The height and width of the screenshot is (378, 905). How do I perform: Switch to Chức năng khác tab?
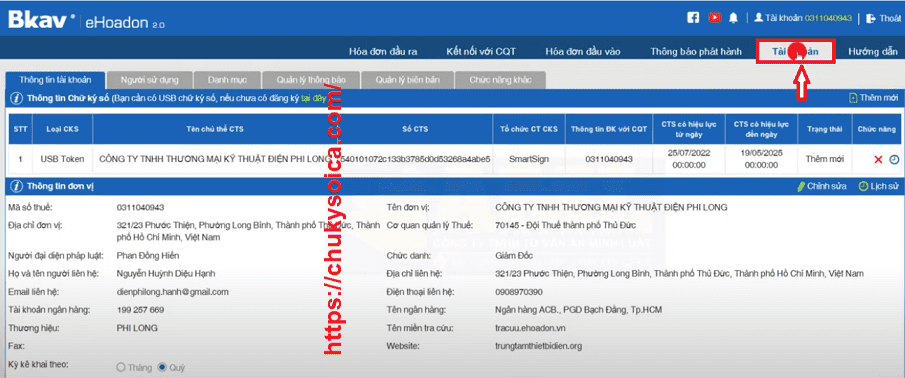coord(500,80)
